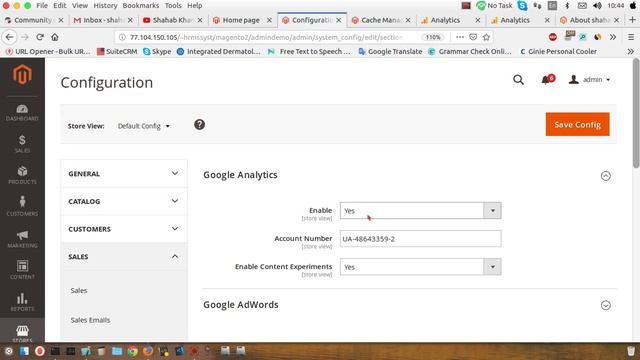Open the Reports sidebar menu
The image size is (640, 360).
[22, 302]
